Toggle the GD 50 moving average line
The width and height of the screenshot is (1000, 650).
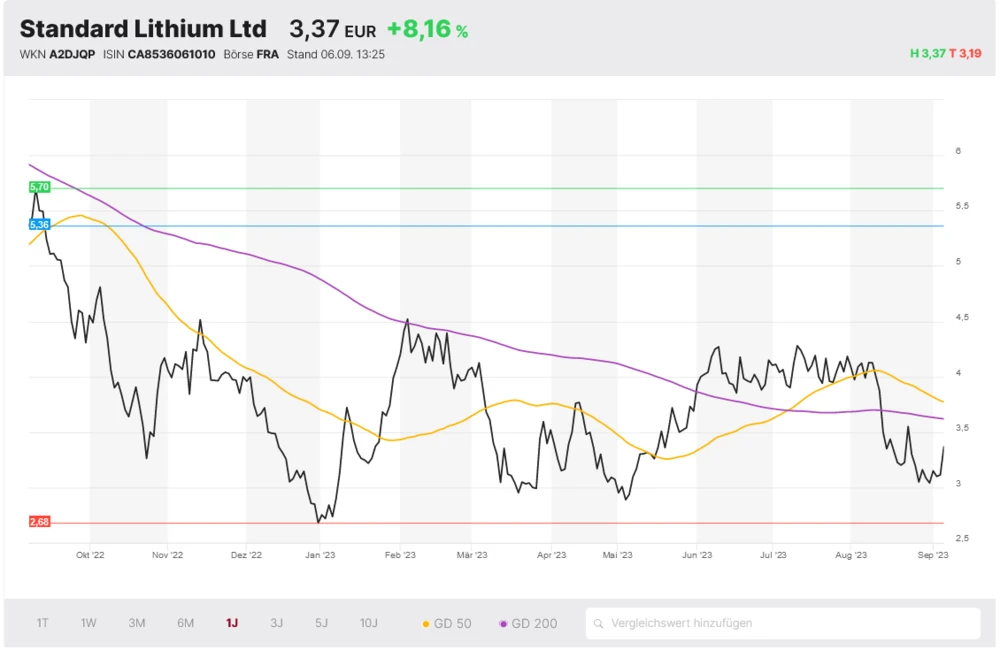point(447,623)
